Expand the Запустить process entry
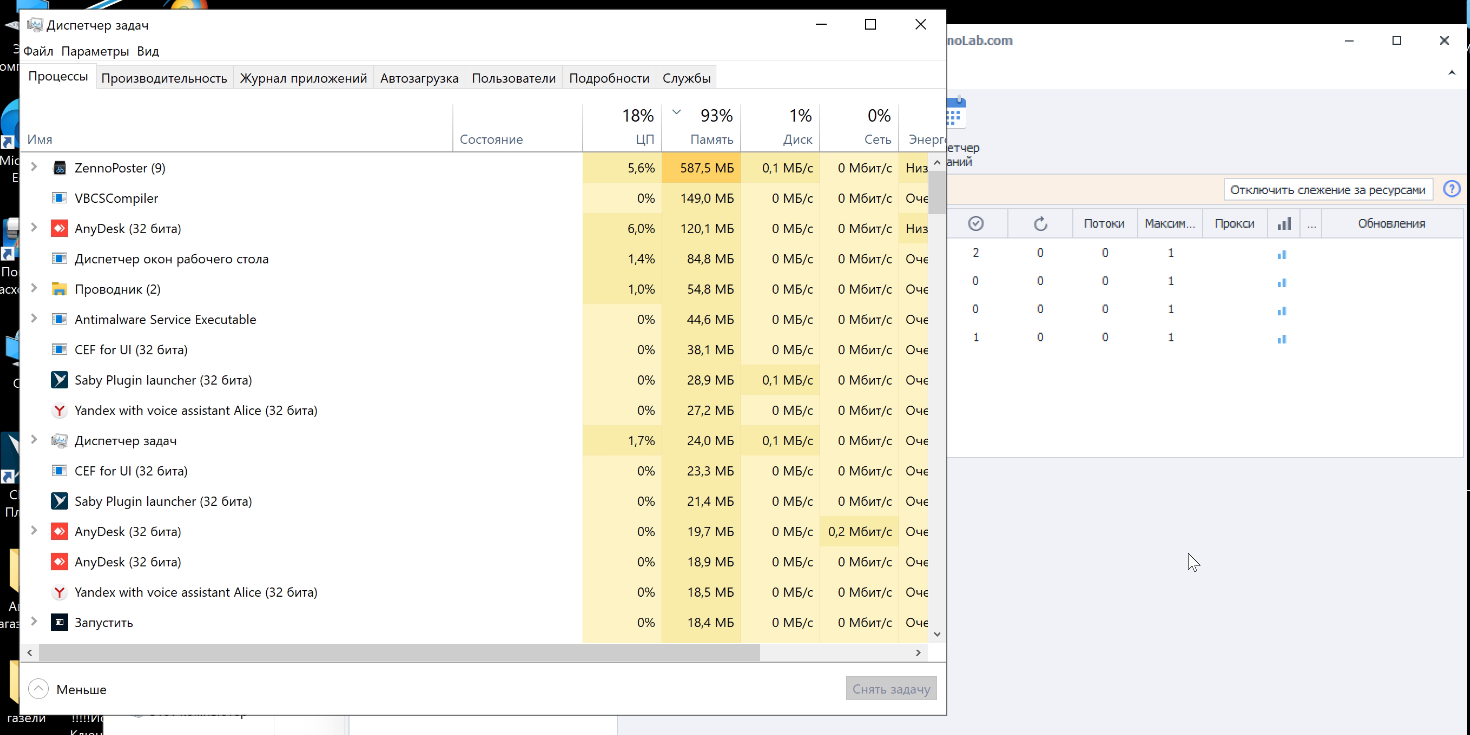 click(x=34, y=622)
